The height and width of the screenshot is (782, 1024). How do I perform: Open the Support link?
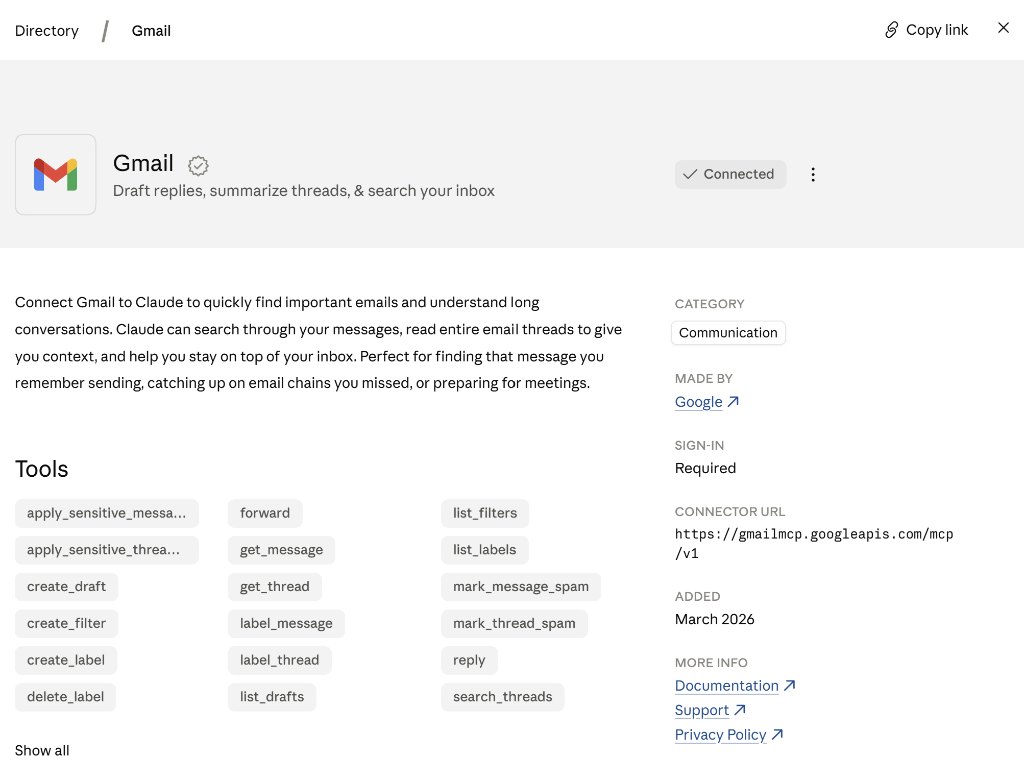701,710
